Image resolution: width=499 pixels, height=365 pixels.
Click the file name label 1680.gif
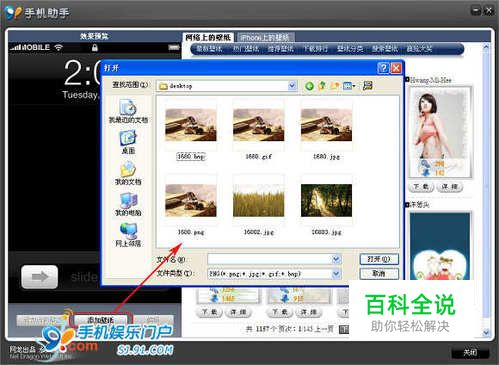tap(259, 156)
